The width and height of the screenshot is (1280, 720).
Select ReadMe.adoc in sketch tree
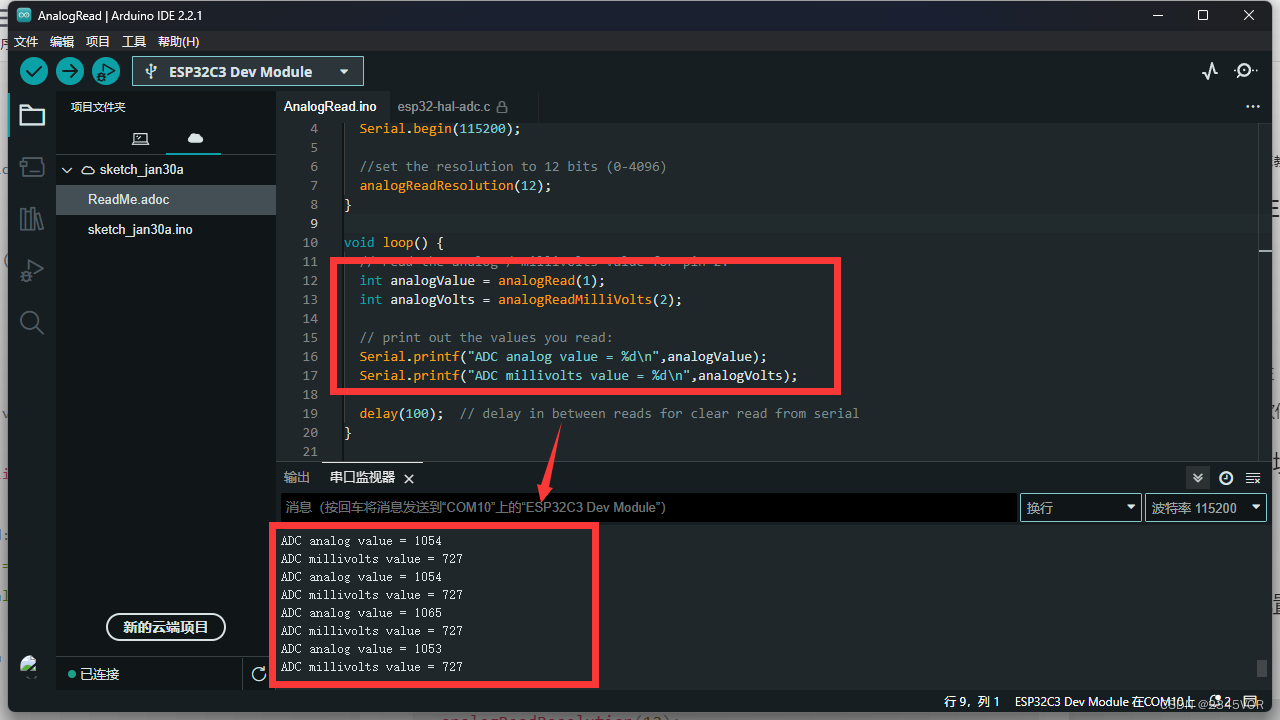click(x=166, y=200)
